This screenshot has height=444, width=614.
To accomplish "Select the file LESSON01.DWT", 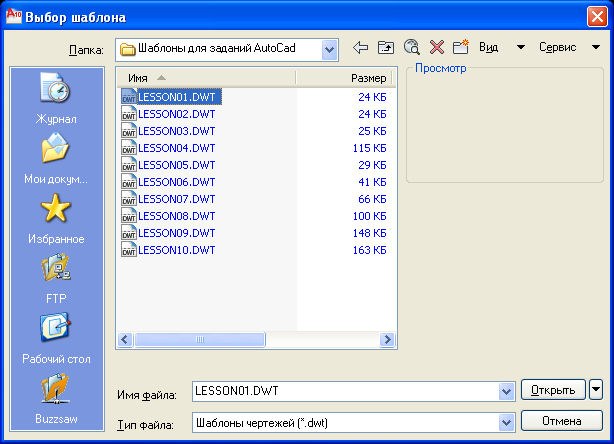I will (177, 97).
